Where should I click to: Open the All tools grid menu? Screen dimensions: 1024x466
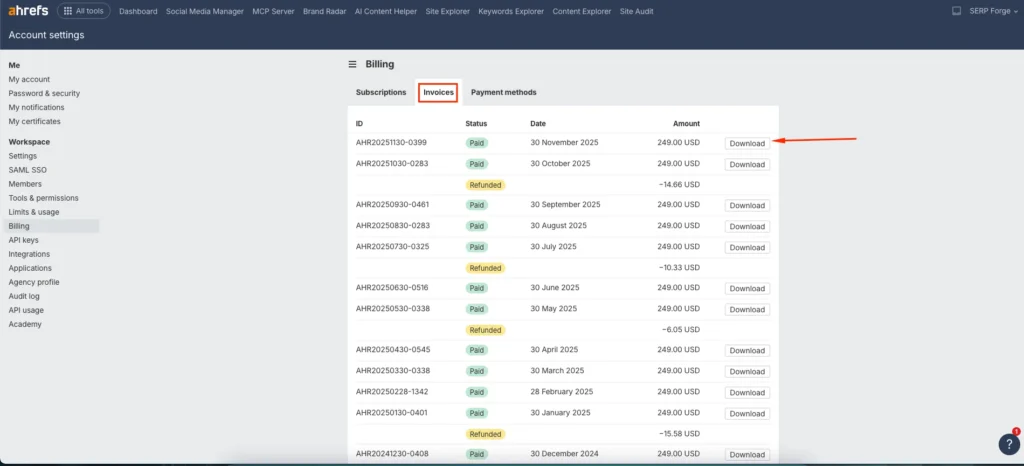point(84,11)
